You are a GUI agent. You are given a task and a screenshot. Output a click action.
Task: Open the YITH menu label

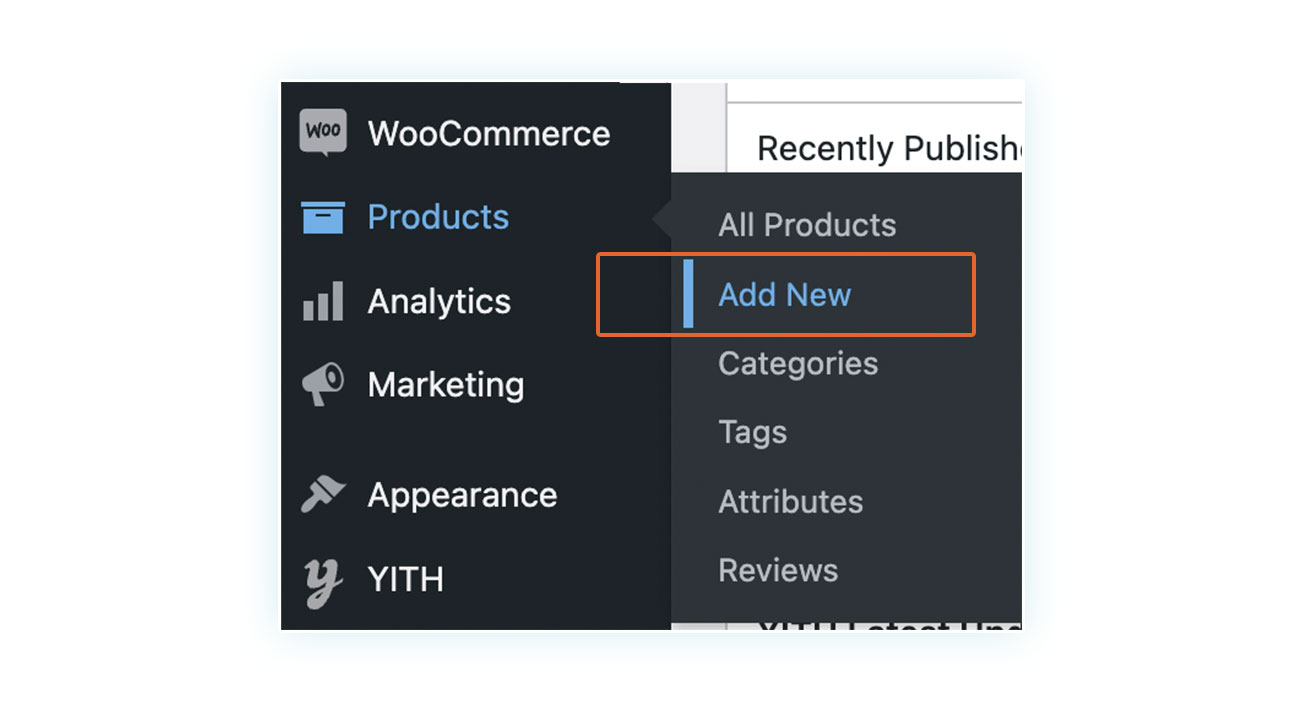406,579
